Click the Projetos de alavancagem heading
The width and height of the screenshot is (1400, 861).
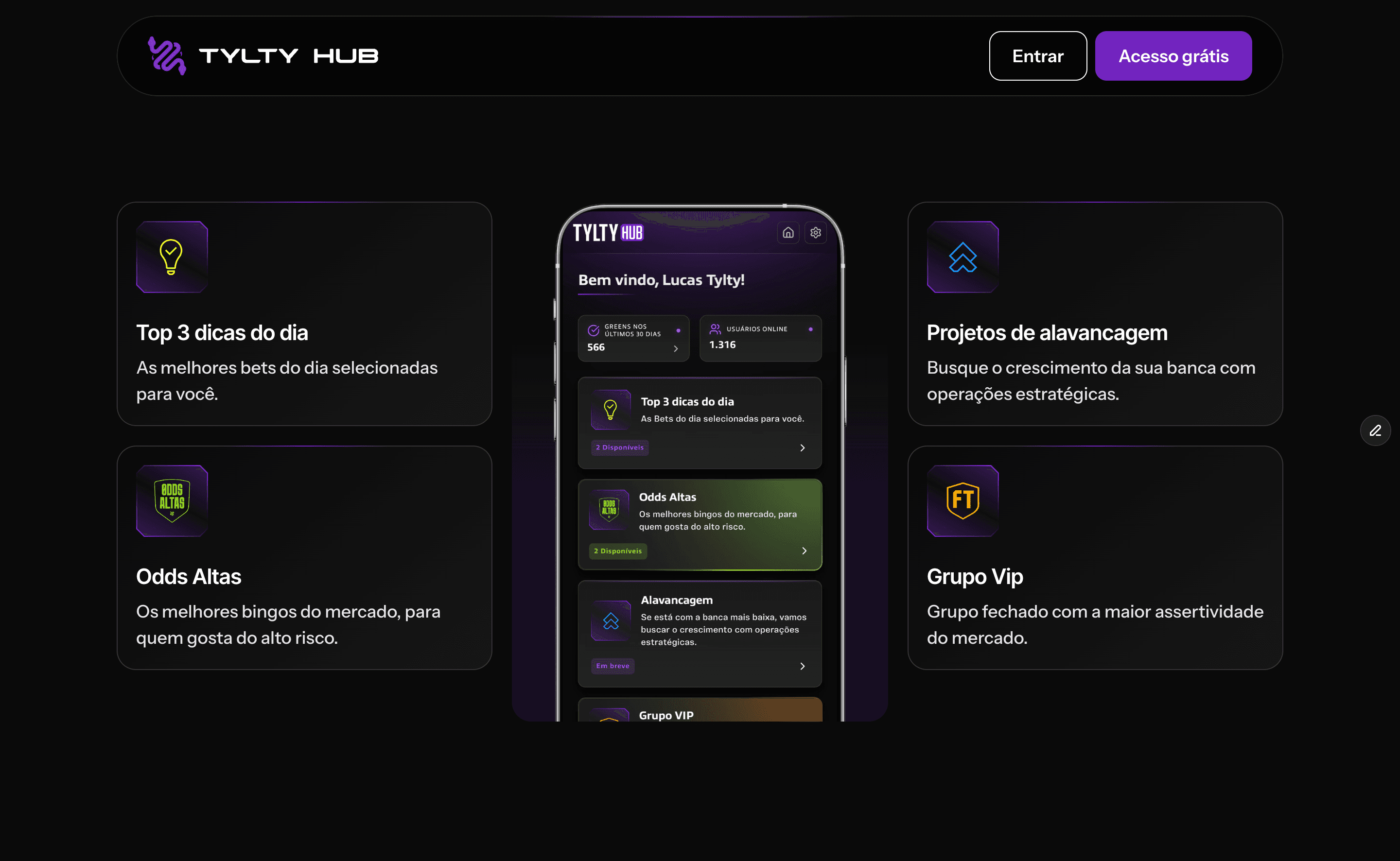tap(1046, 333)
